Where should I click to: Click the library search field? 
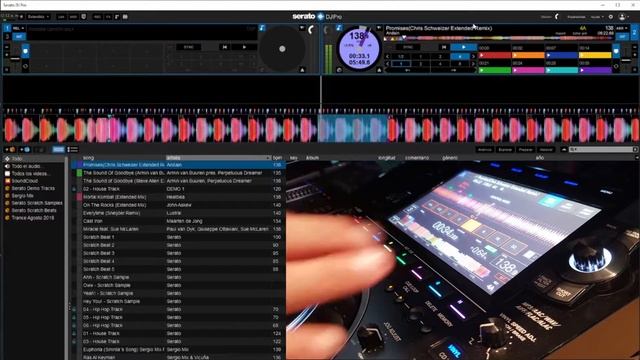coord(603,150)
